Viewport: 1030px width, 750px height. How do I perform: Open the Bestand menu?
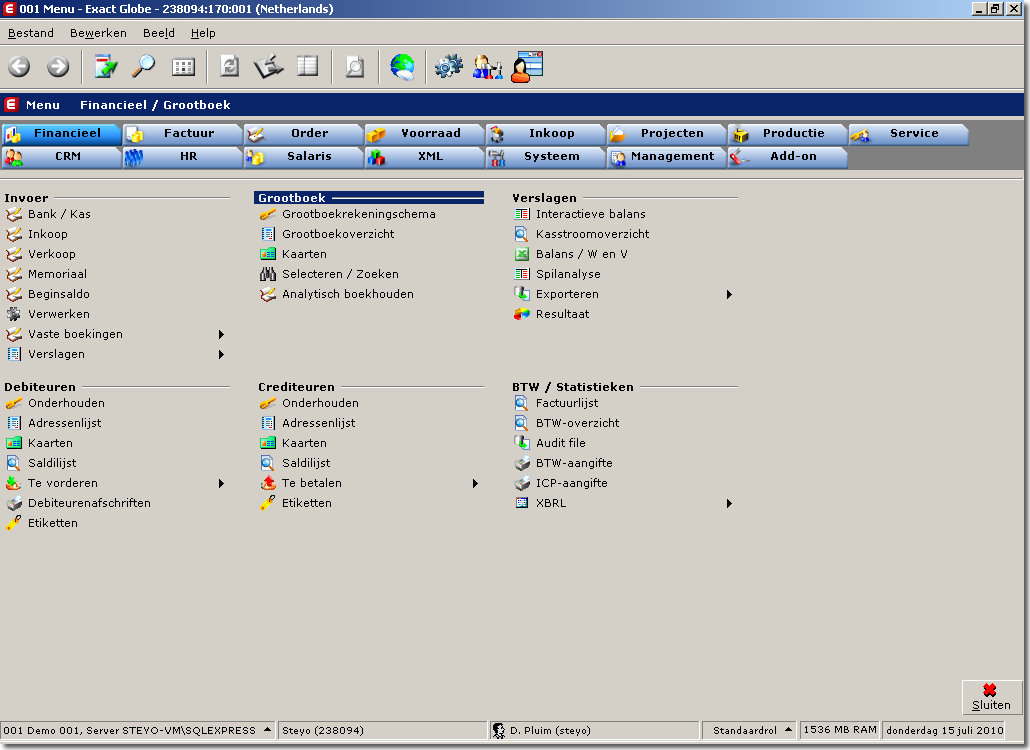pyautogui.click(x=31, y=33)
